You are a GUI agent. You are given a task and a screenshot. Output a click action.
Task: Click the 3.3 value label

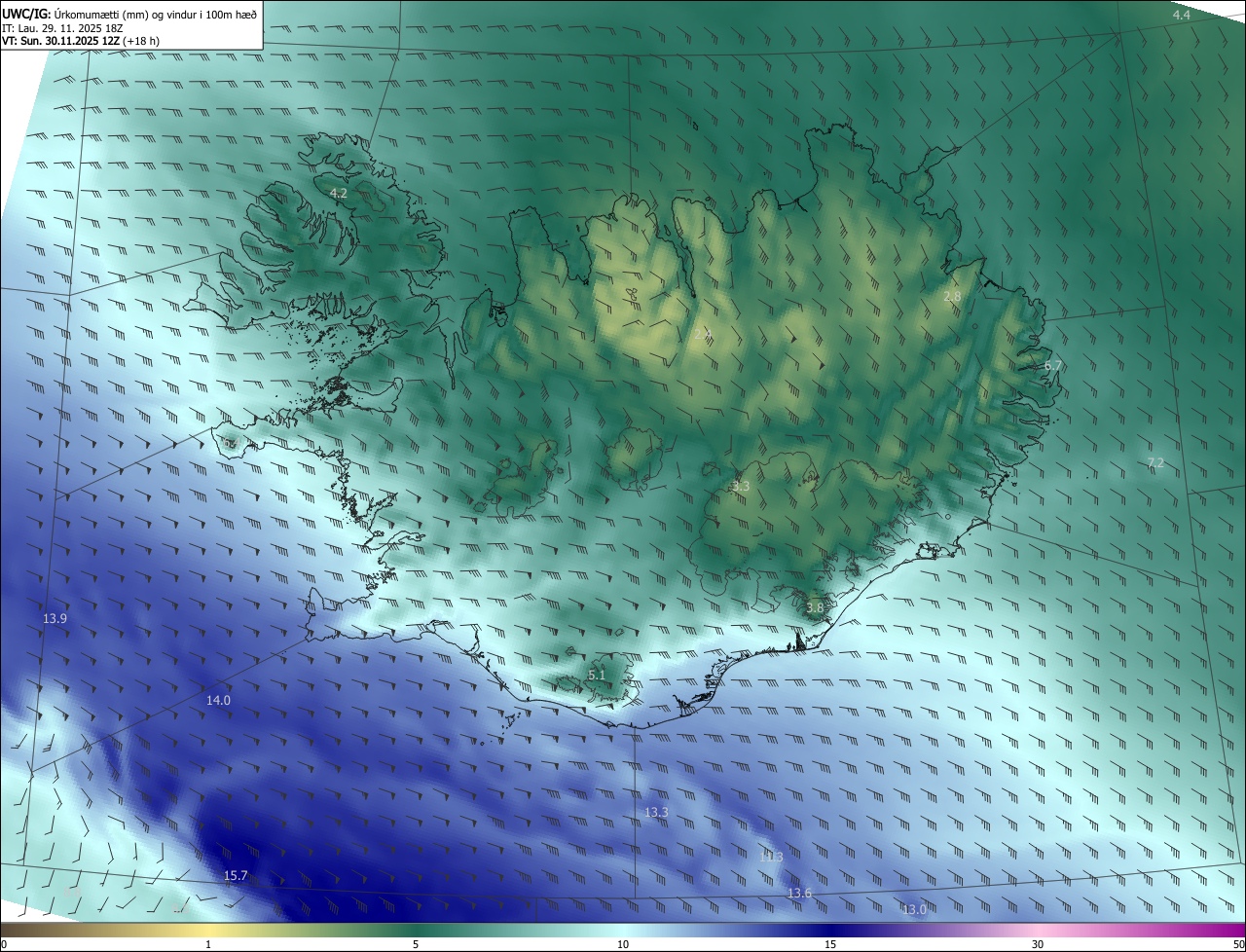741,486
